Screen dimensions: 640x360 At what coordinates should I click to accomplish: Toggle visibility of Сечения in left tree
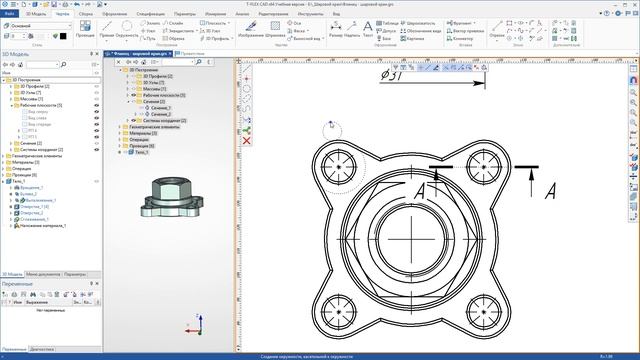point(97,143)
